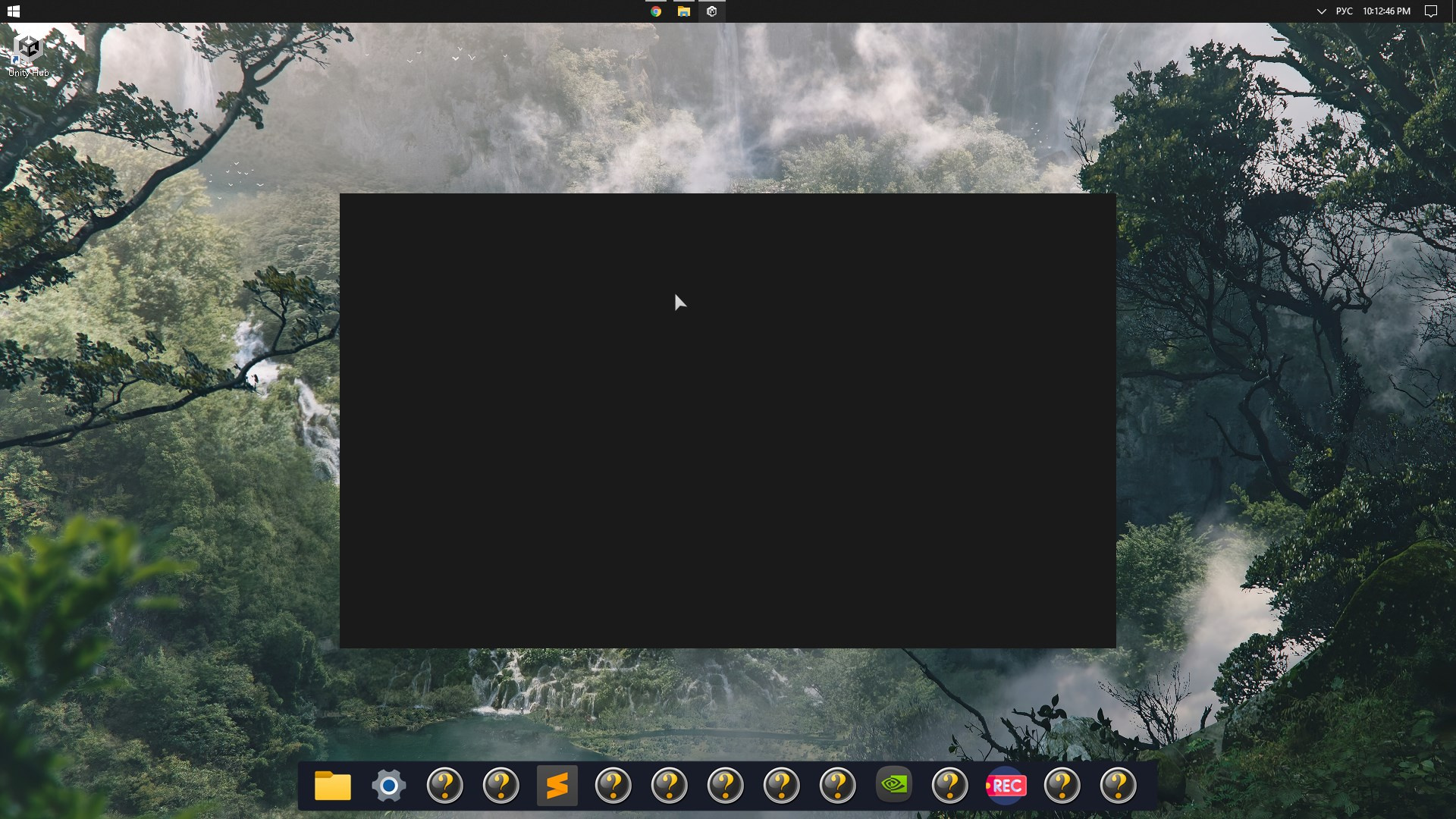The width and height of the screenshot is (1456, 819).
Task: Open the NVIDIA icon in the dock
Action: [x=894, y=784]
